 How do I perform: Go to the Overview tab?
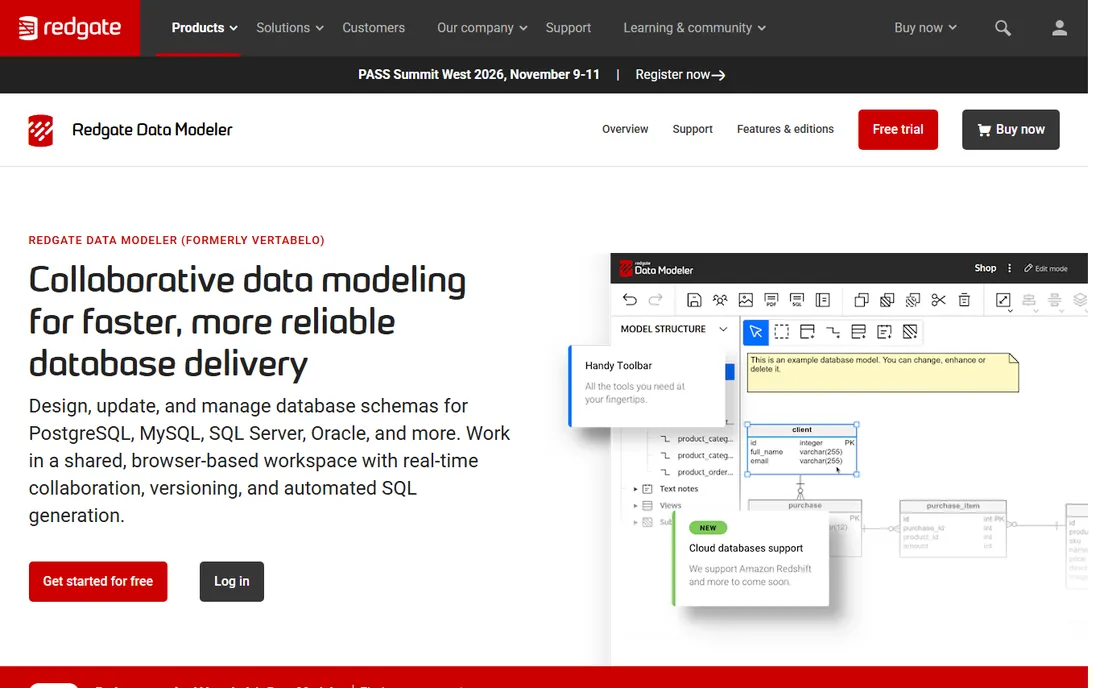[x=625, y=129]
